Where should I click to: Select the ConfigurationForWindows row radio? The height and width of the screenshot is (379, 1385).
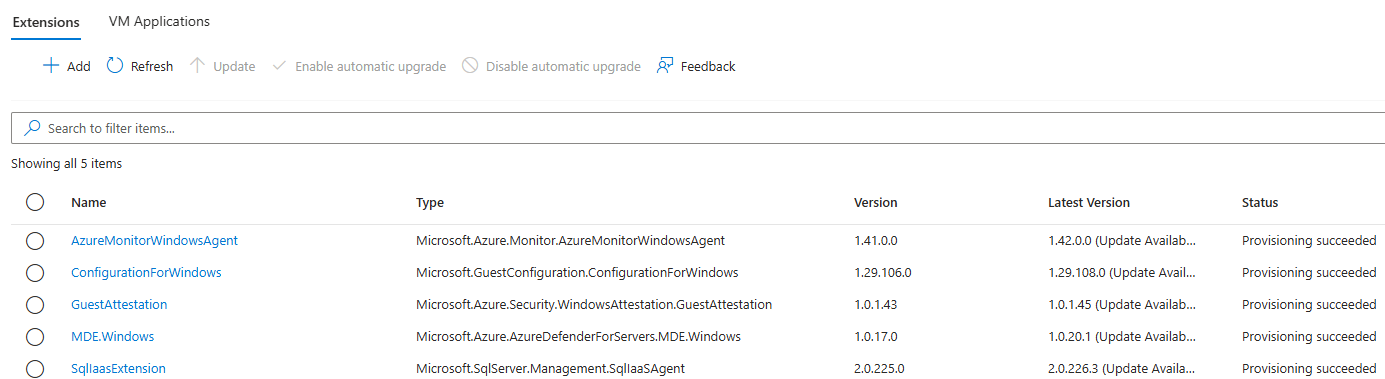35,273
